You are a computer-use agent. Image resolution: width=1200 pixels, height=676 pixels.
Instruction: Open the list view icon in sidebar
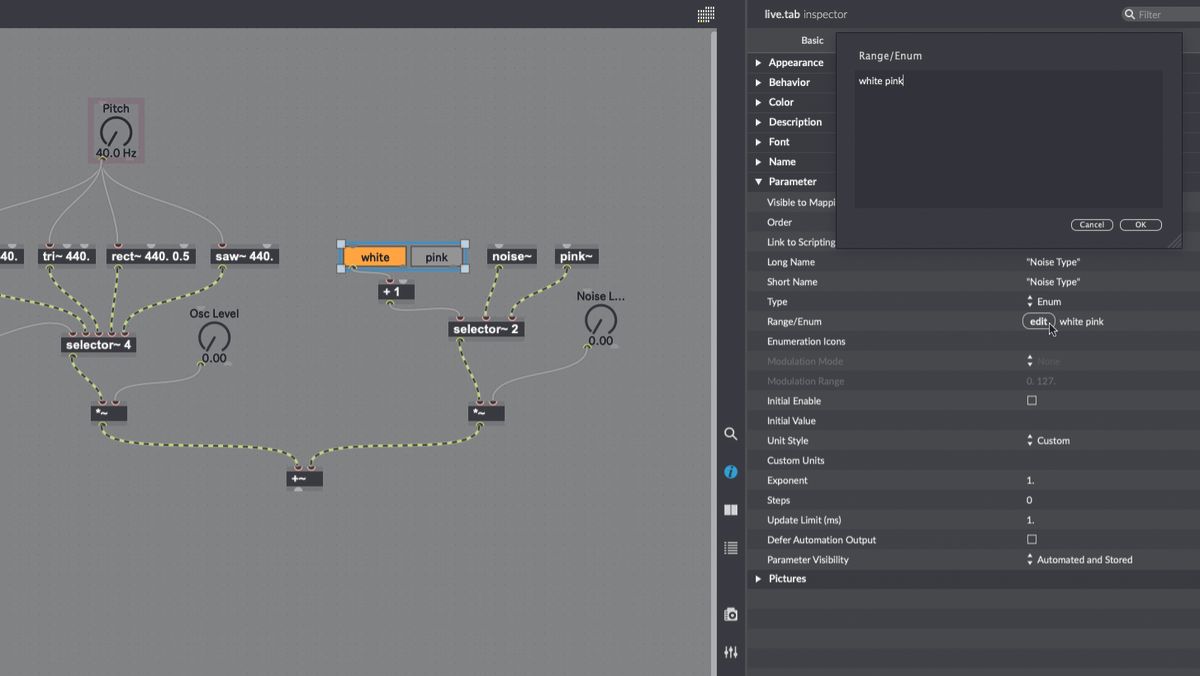coord(731,548)
